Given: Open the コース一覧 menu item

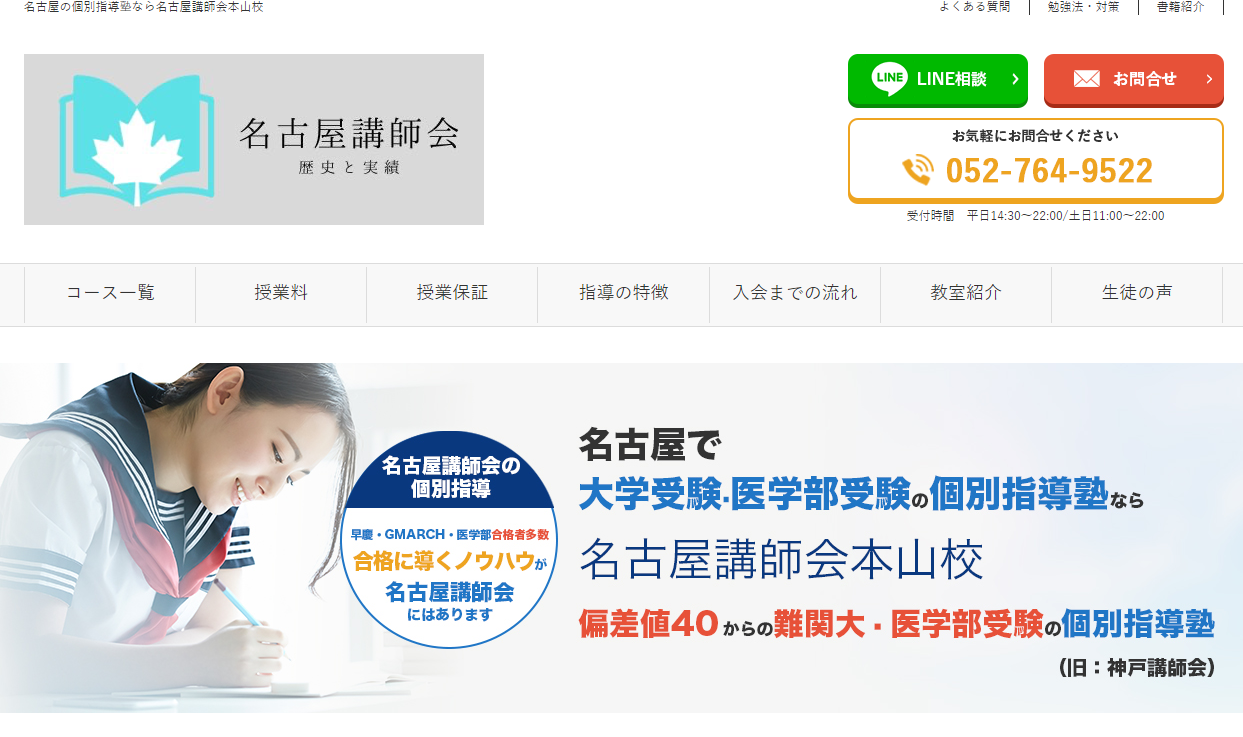Looking at the screenshot, I should [x=110, y=294].
